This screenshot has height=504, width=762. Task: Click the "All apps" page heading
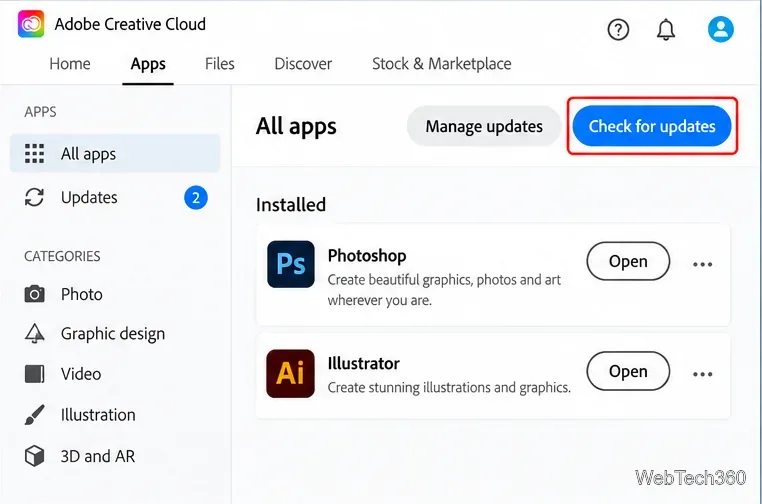click(x=296, y=127)
